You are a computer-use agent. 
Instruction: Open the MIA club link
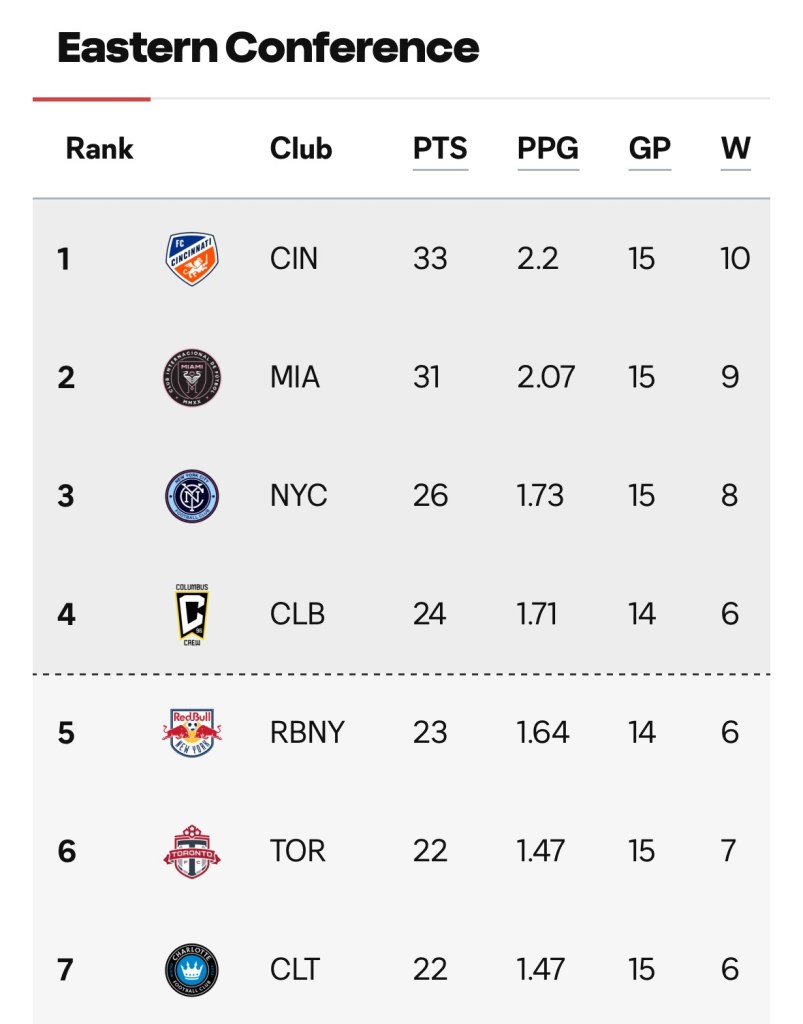pyautogui.click(x=295, y=377)
